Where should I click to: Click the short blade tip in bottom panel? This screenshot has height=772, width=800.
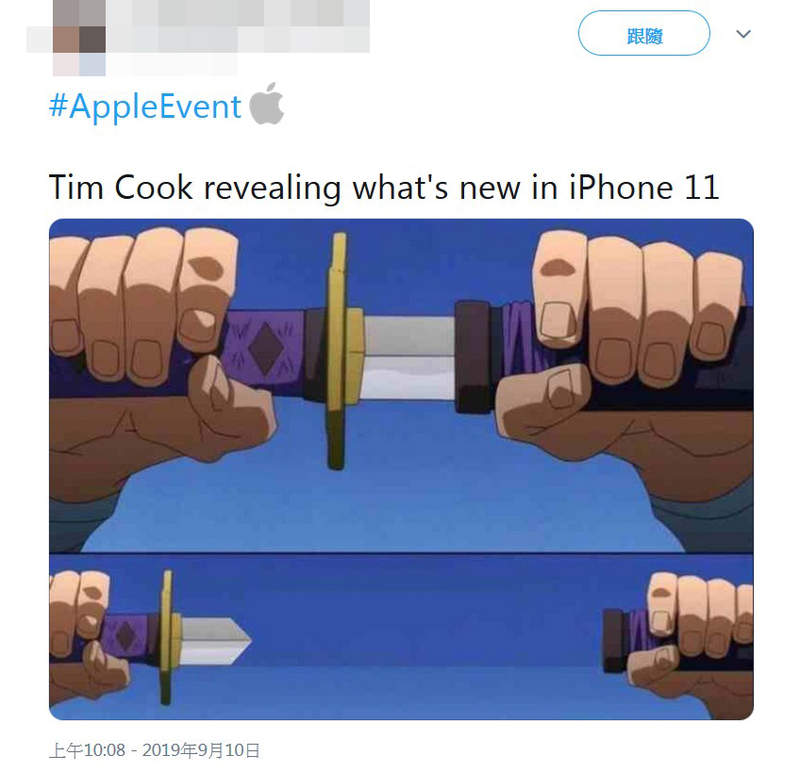[x=216, y=641]
